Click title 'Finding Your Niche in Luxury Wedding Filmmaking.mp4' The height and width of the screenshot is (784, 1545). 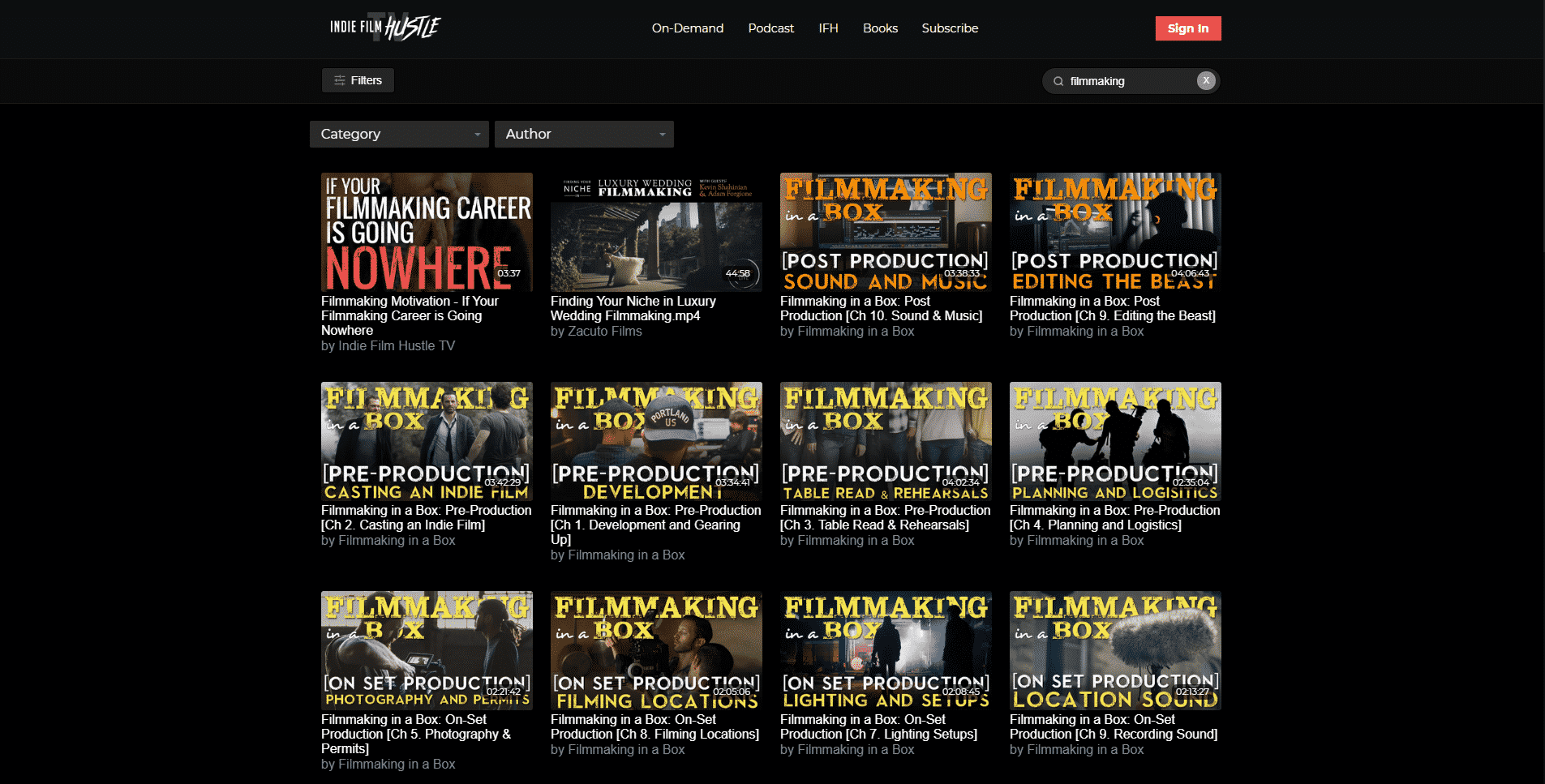point(633,308)
